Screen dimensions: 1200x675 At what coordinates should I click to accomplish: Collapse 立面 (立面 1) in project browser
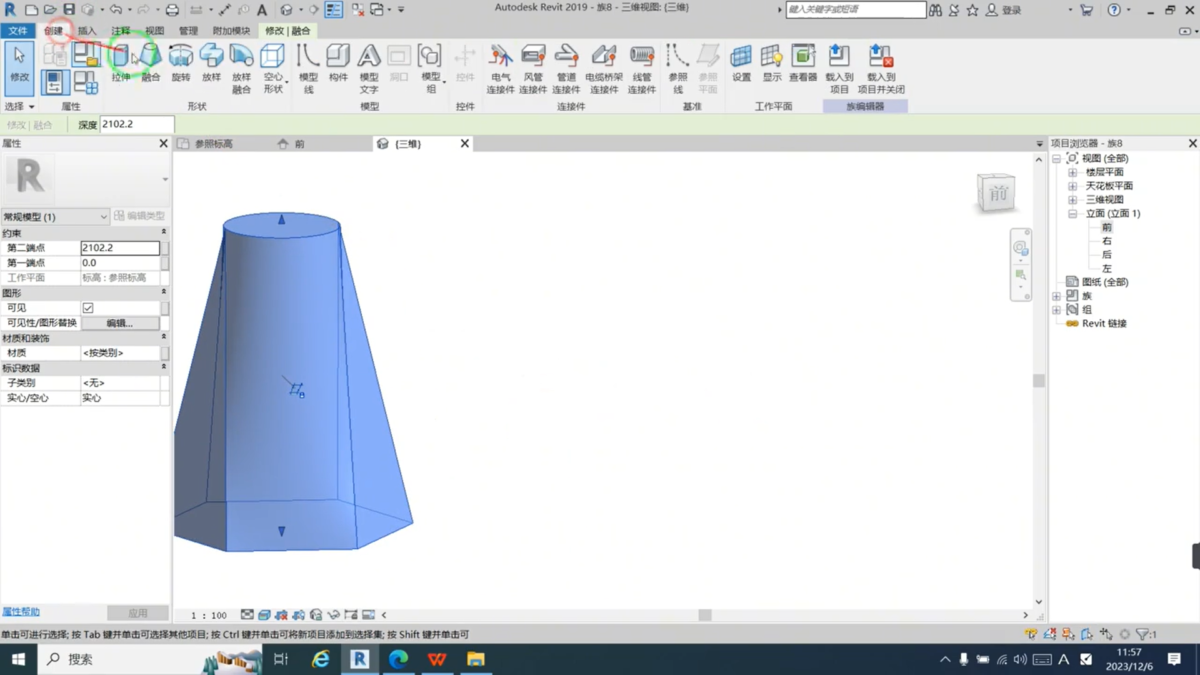coord(1073,213)
